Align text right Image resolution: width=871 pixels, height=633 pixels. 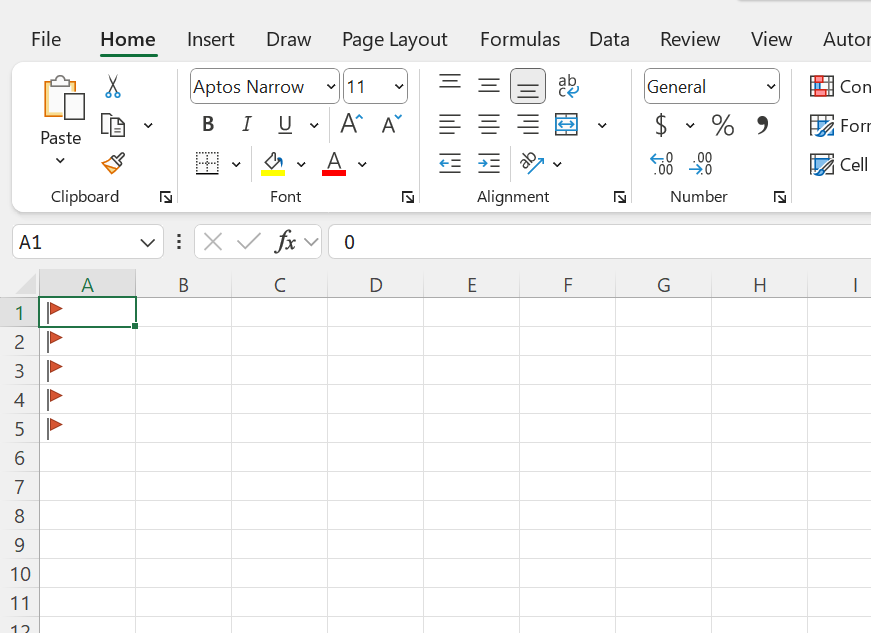click(528, 124)
